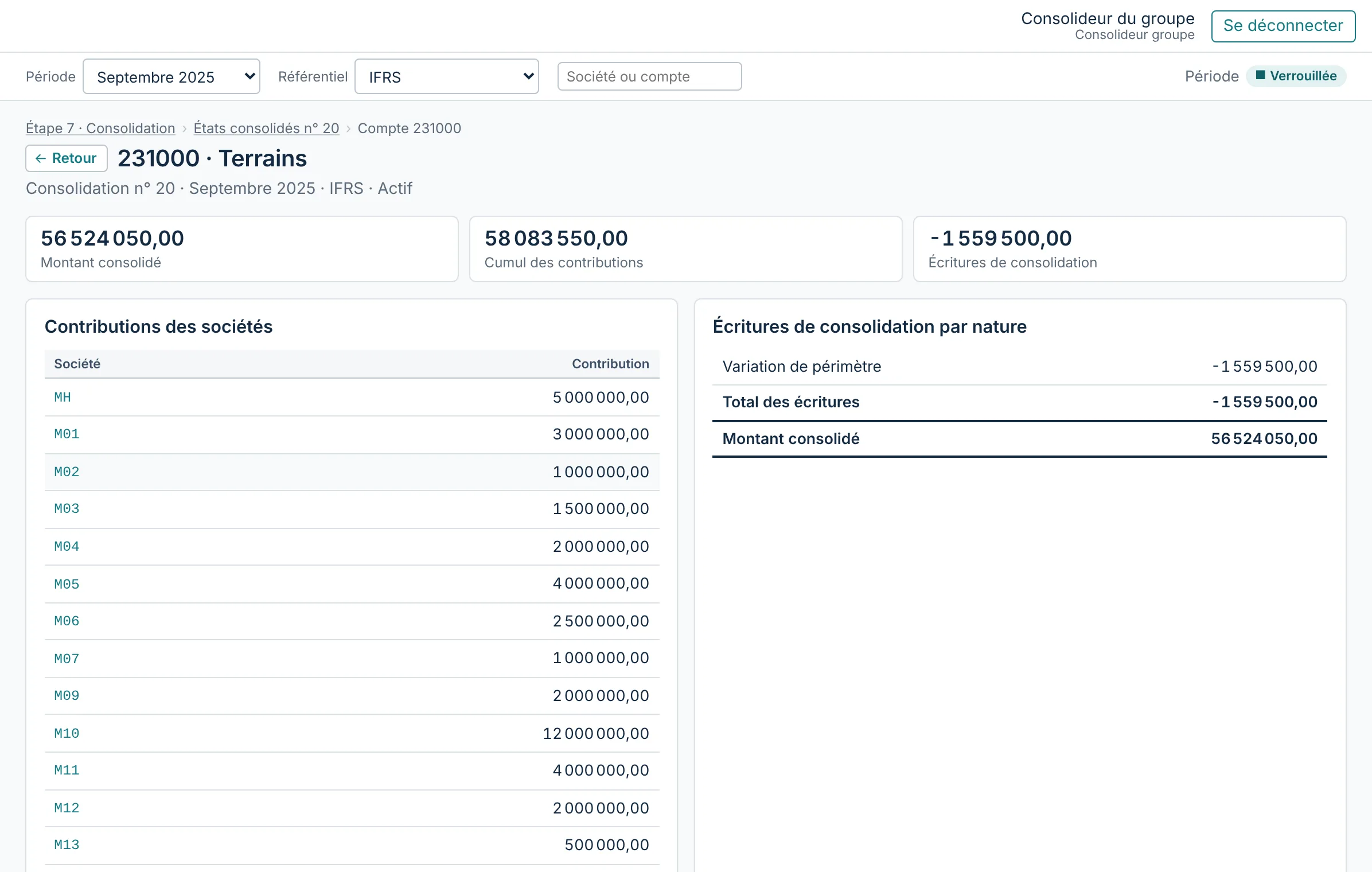Viewport: 1372px width, 872px height.
Task: Open company M02 link
Action: [x=67, y=472]
